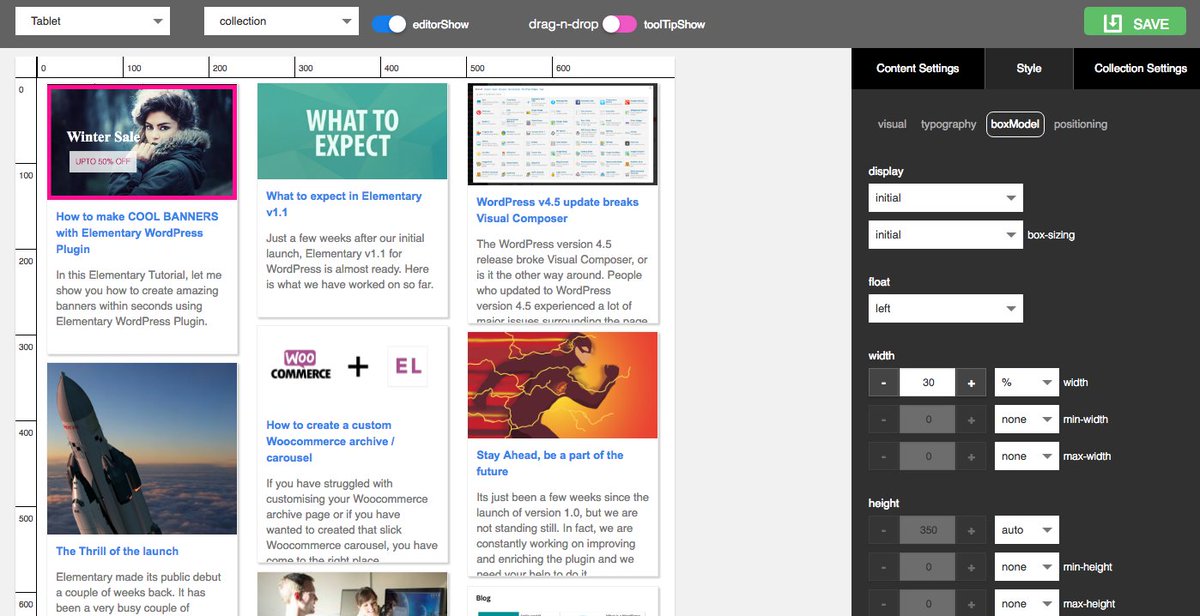Viewport: 1200px width, 616px height.
Task: Open the max-width unit dropdown
Action: 1026,456
